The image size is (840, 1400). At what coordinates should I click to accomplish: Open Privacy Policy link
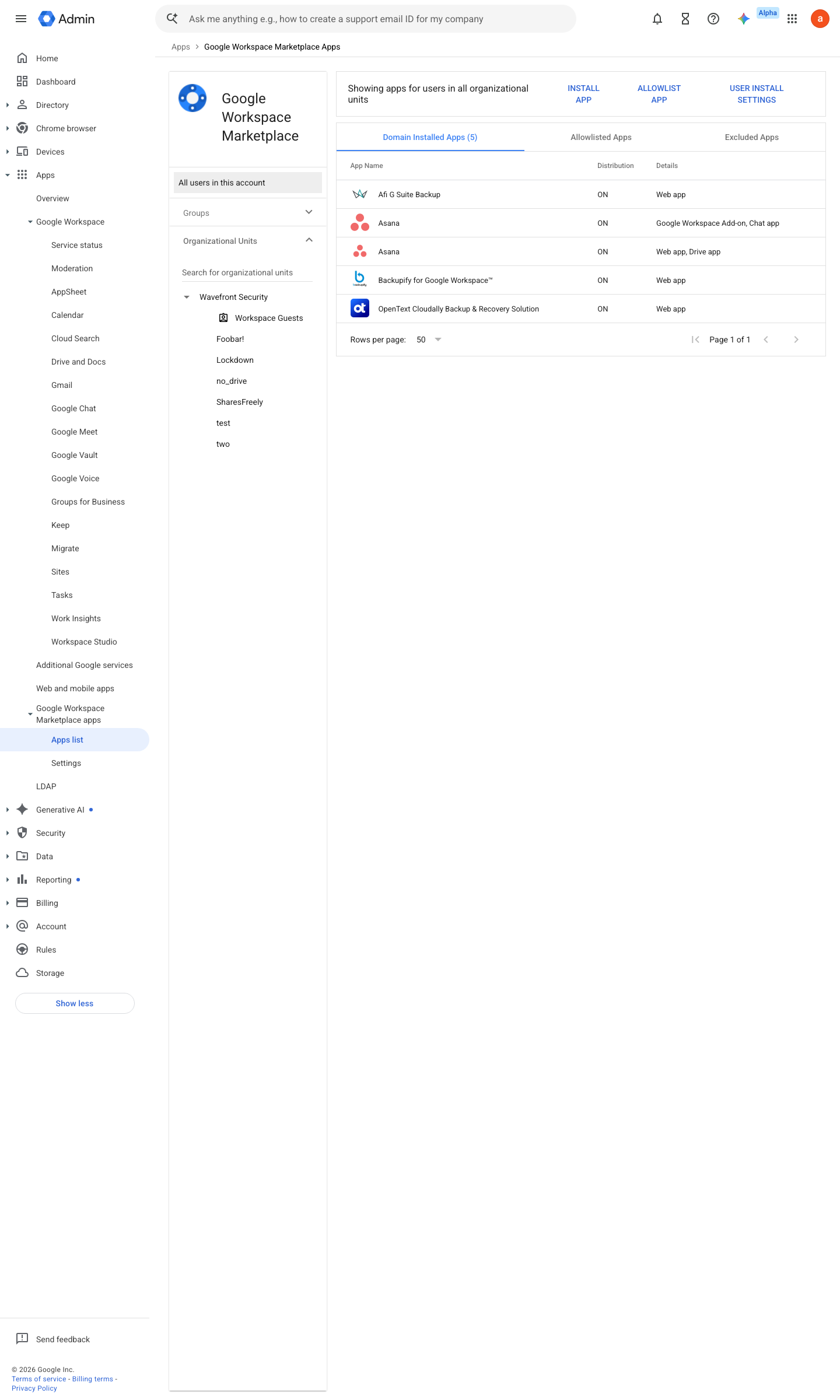(34, 1388)
